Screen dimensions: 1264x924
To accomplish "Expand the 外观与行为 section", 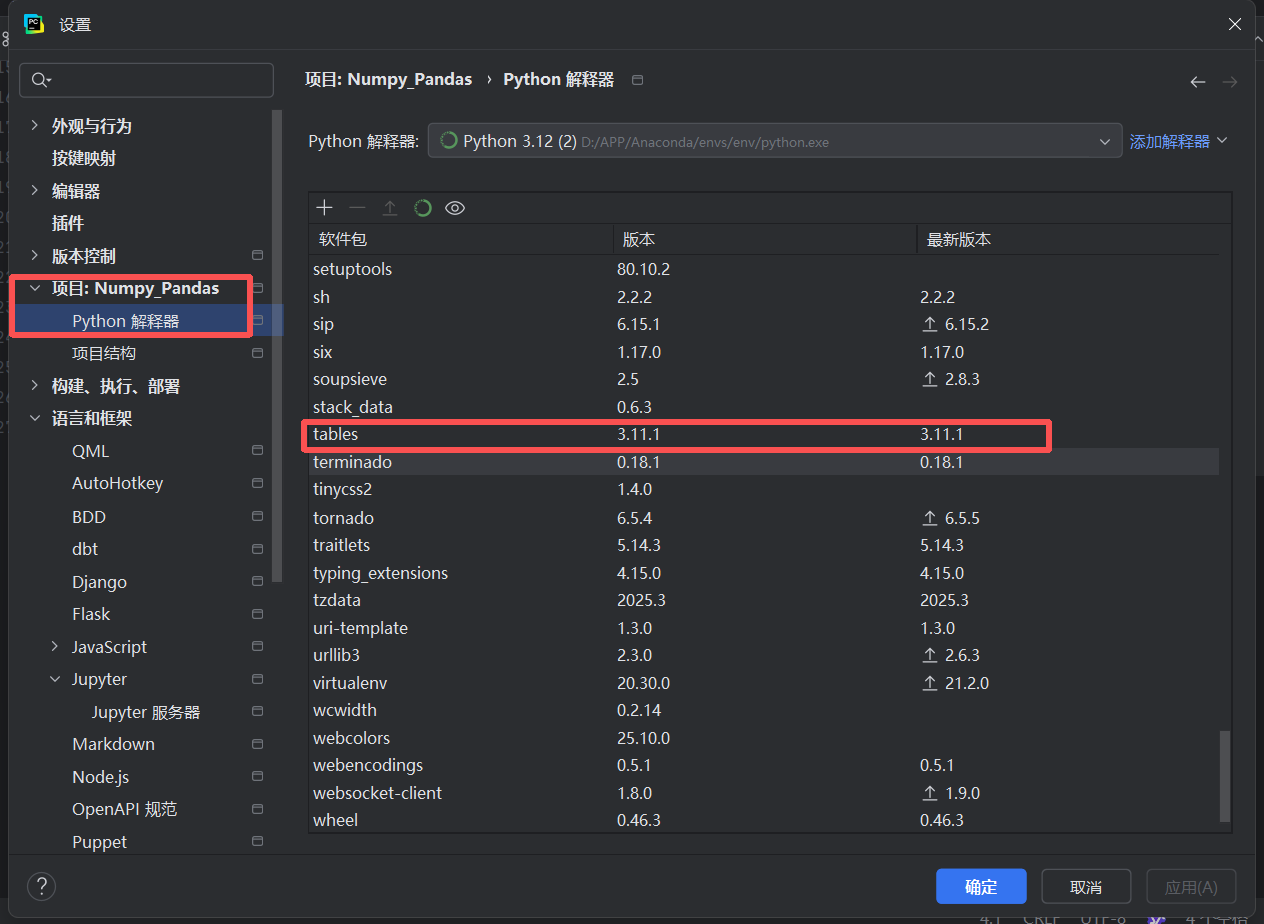I will 35,126.
